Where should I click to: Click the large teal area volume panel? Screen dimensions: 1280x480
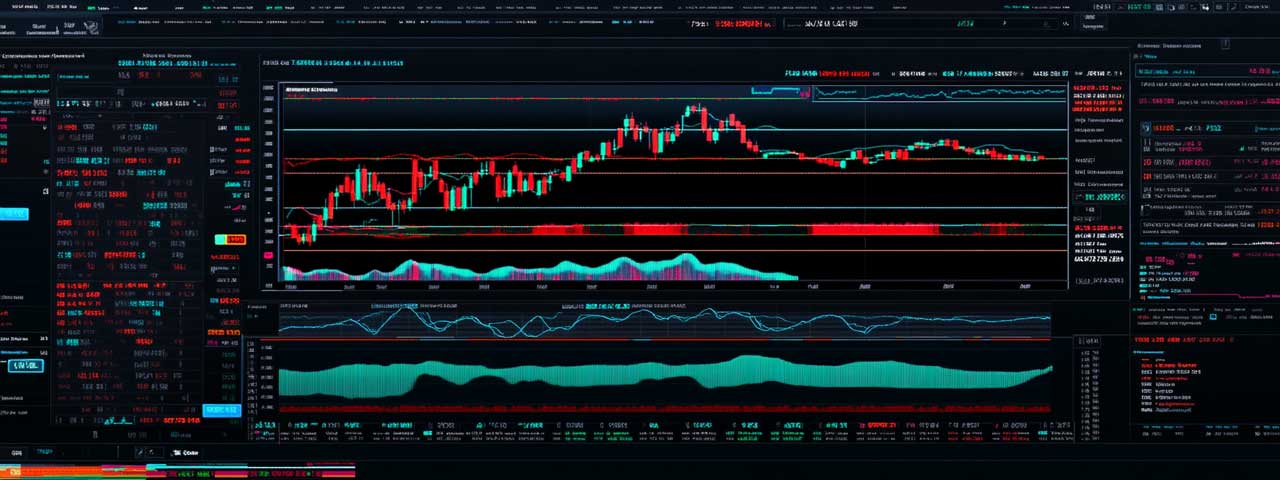[664, 378]
